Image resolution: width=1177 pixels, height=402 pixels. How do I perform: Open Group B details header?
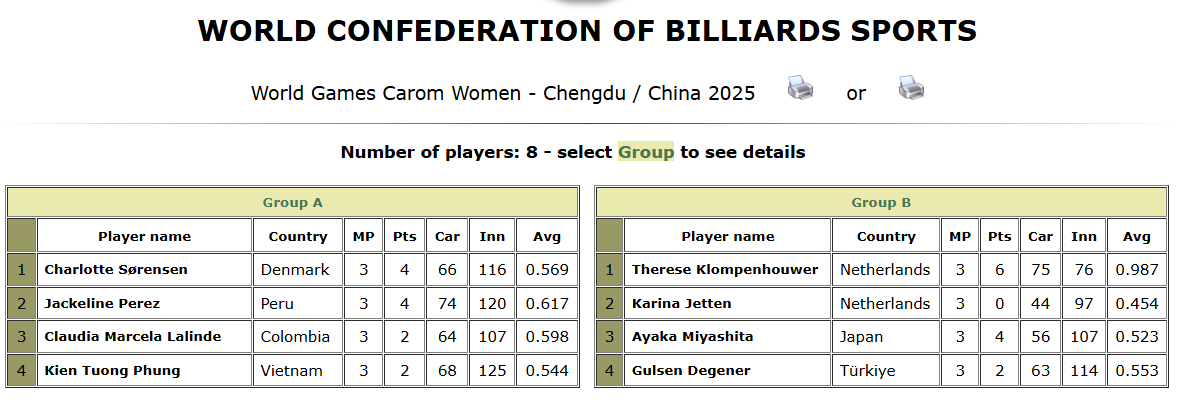[x=881, y=202]
